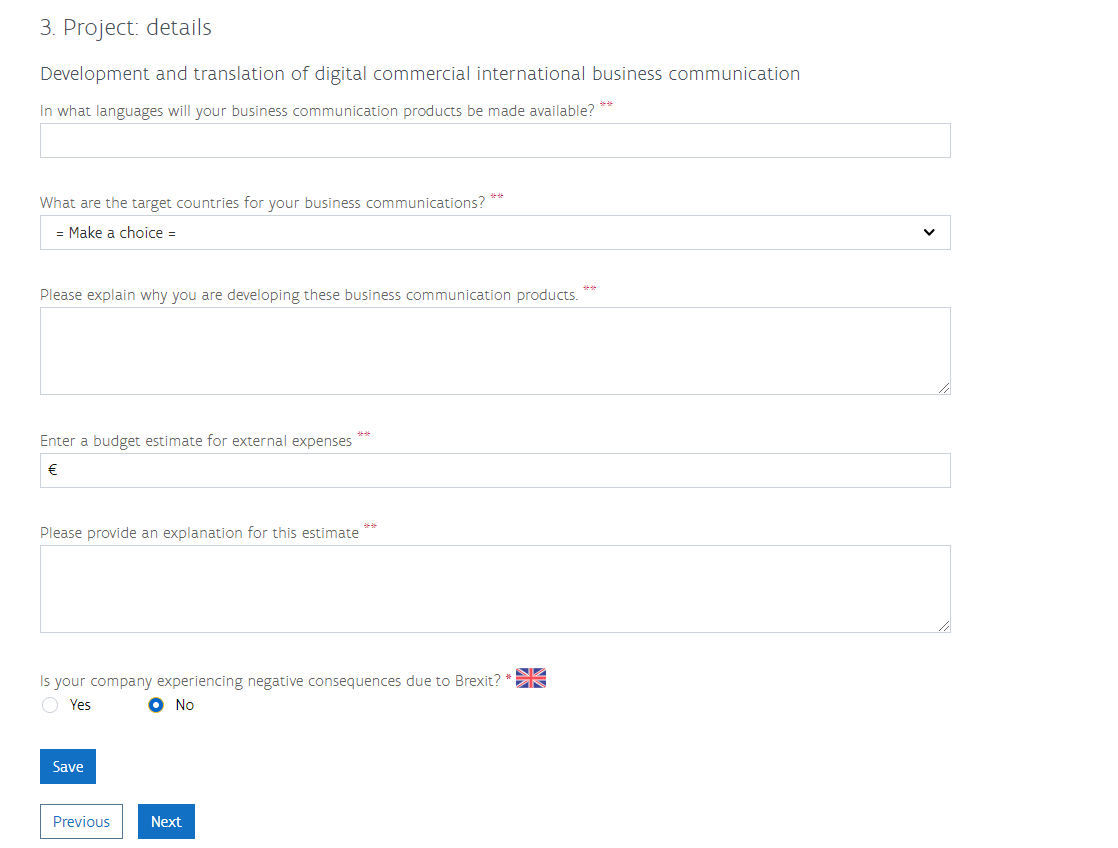
Task: Click resize handle of explanation-for-products textarea
Action: coord(943,387)
